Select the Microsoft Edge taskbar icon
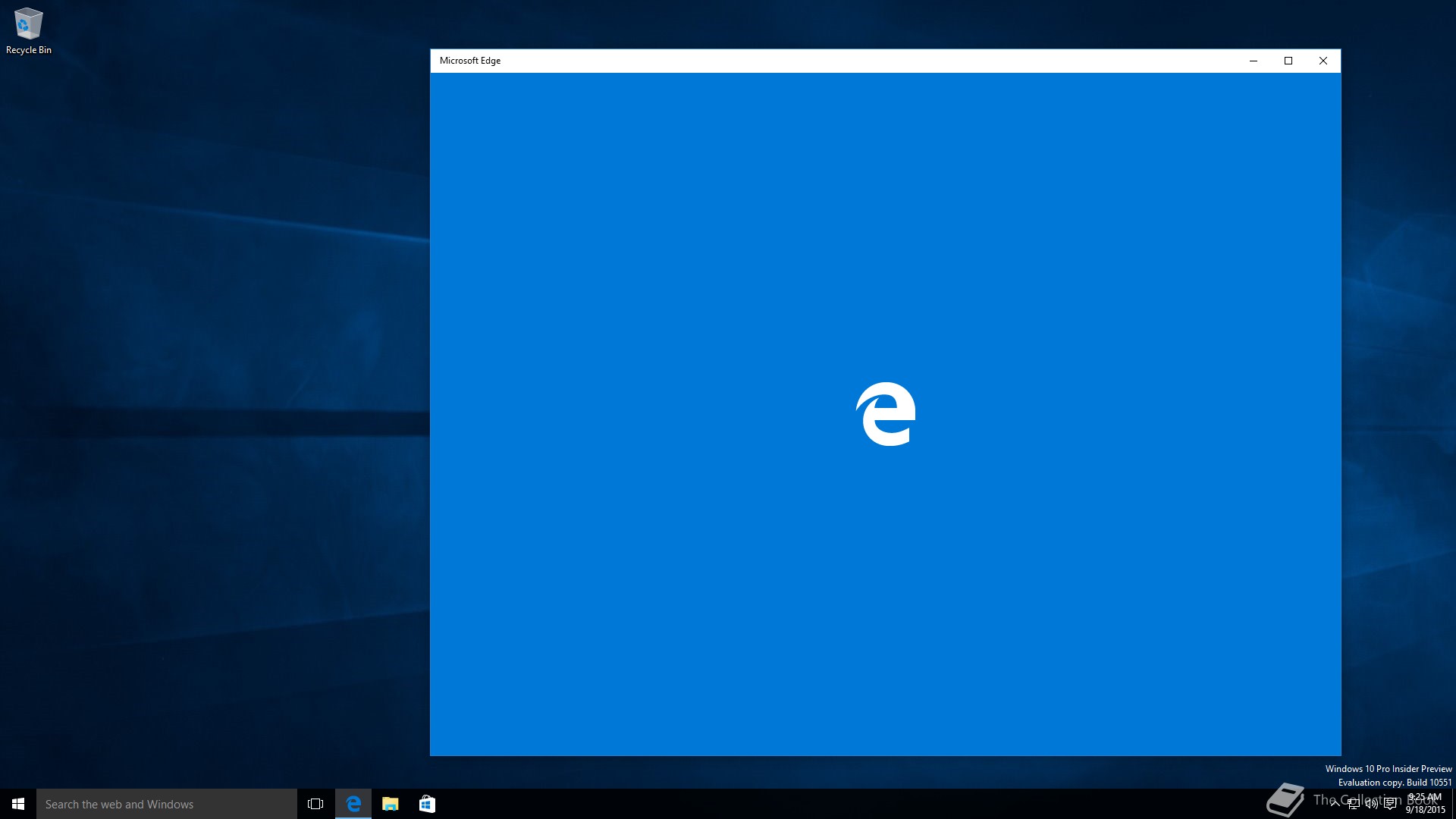The width and height of the screenshot is (1456, 819). (x=353, y=804)
